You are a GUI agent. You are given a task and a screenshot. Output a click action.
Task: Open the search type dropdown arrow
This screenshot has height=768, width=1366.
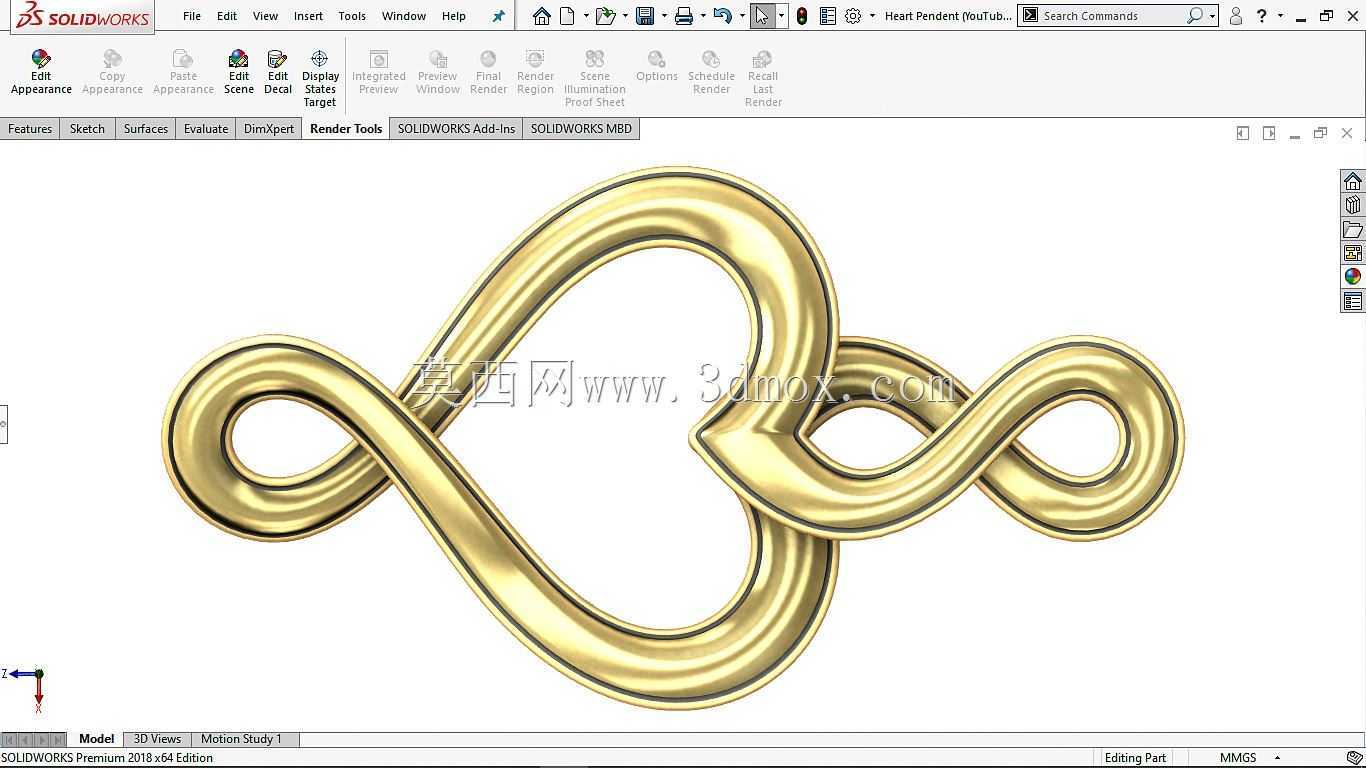(1212, 16)
